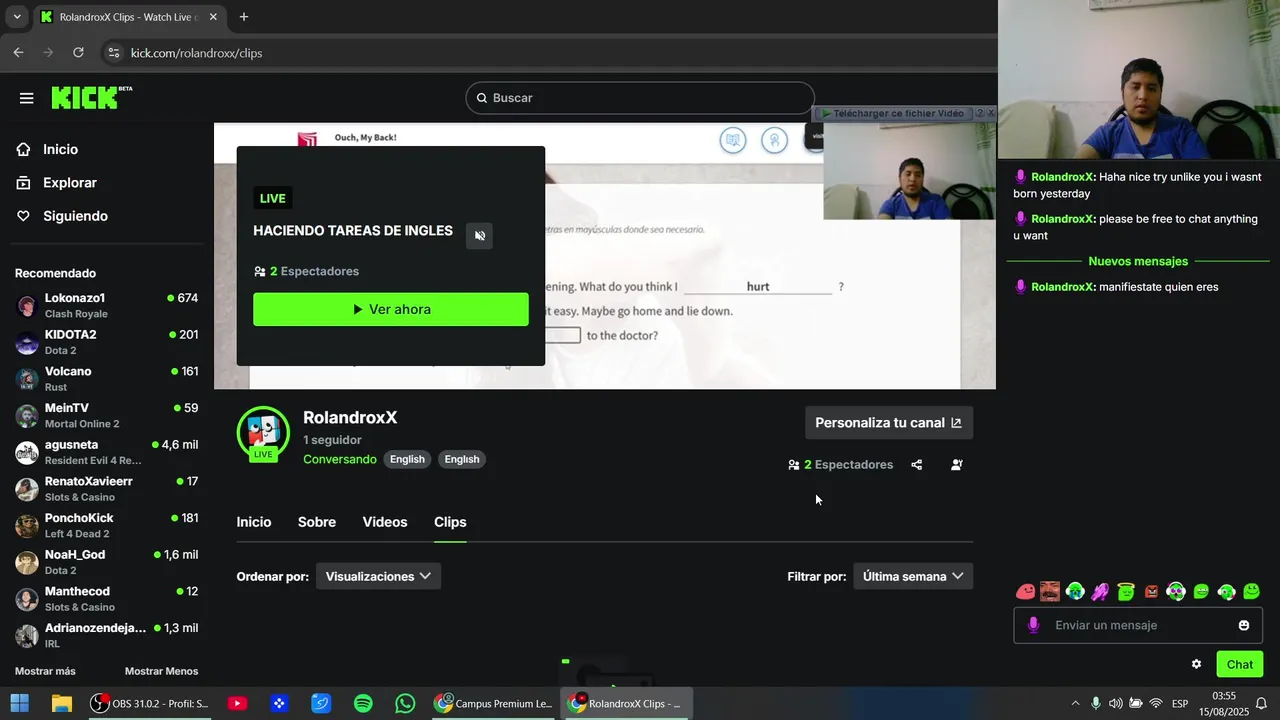The width and height of the screenshot is (1280, 720).
Task: Open recommended channel agusneta
Action: [x=107, y=452]
